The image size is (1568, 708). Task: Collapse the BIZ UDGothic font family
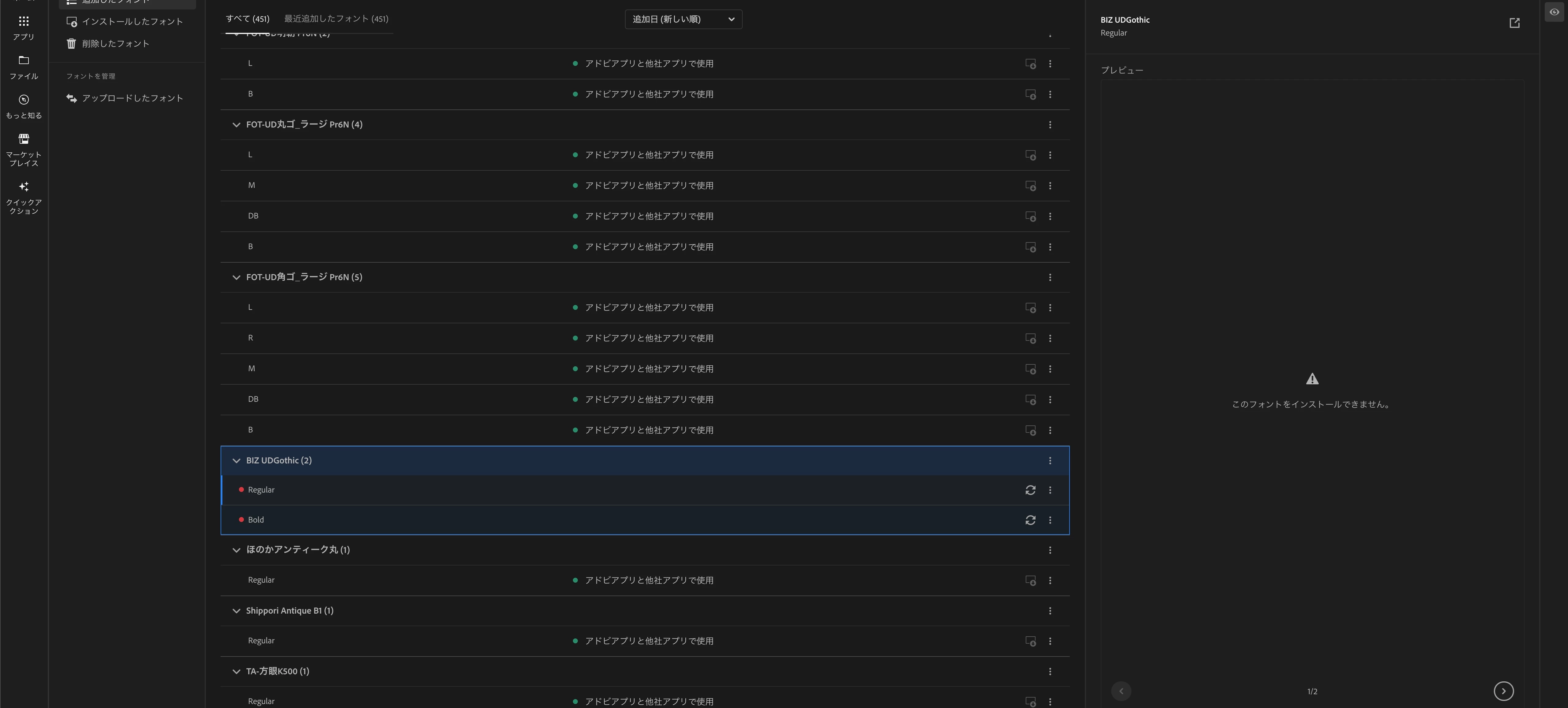click(x=236, y=461)
